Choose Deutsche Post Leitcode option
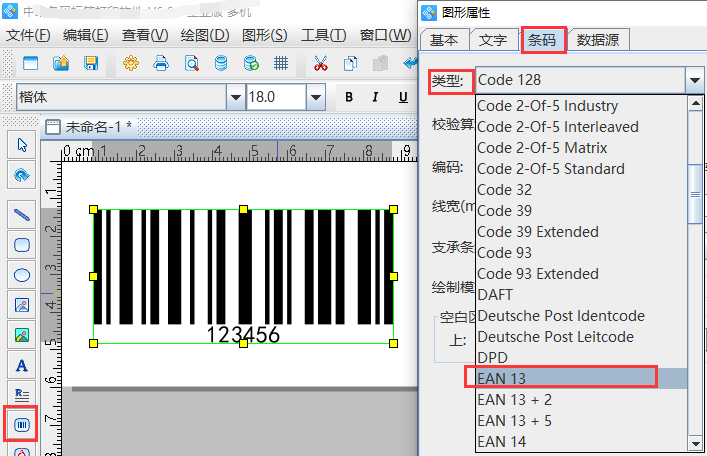Image resolution: width=707 pixels, height=456 pixels. [x=582, y=336]
